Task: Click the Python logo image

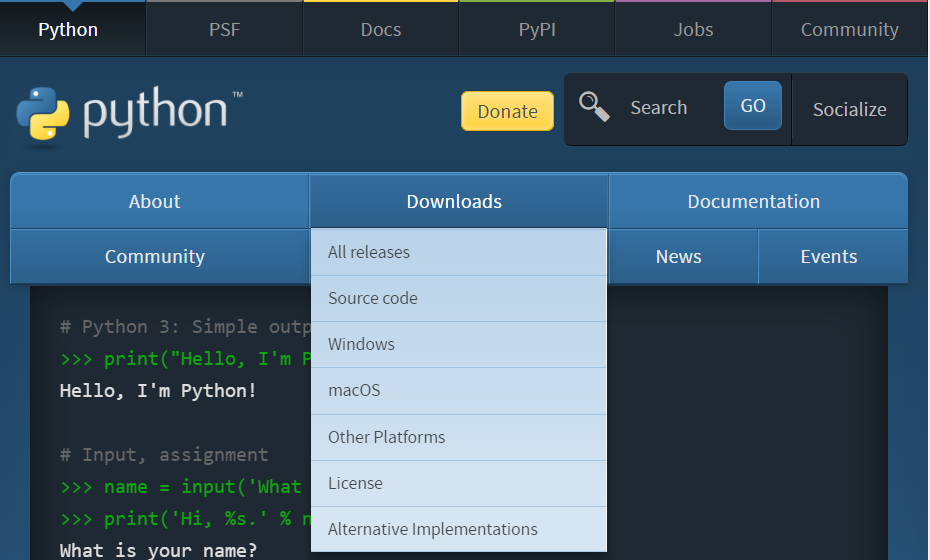Action: point(129,115)
